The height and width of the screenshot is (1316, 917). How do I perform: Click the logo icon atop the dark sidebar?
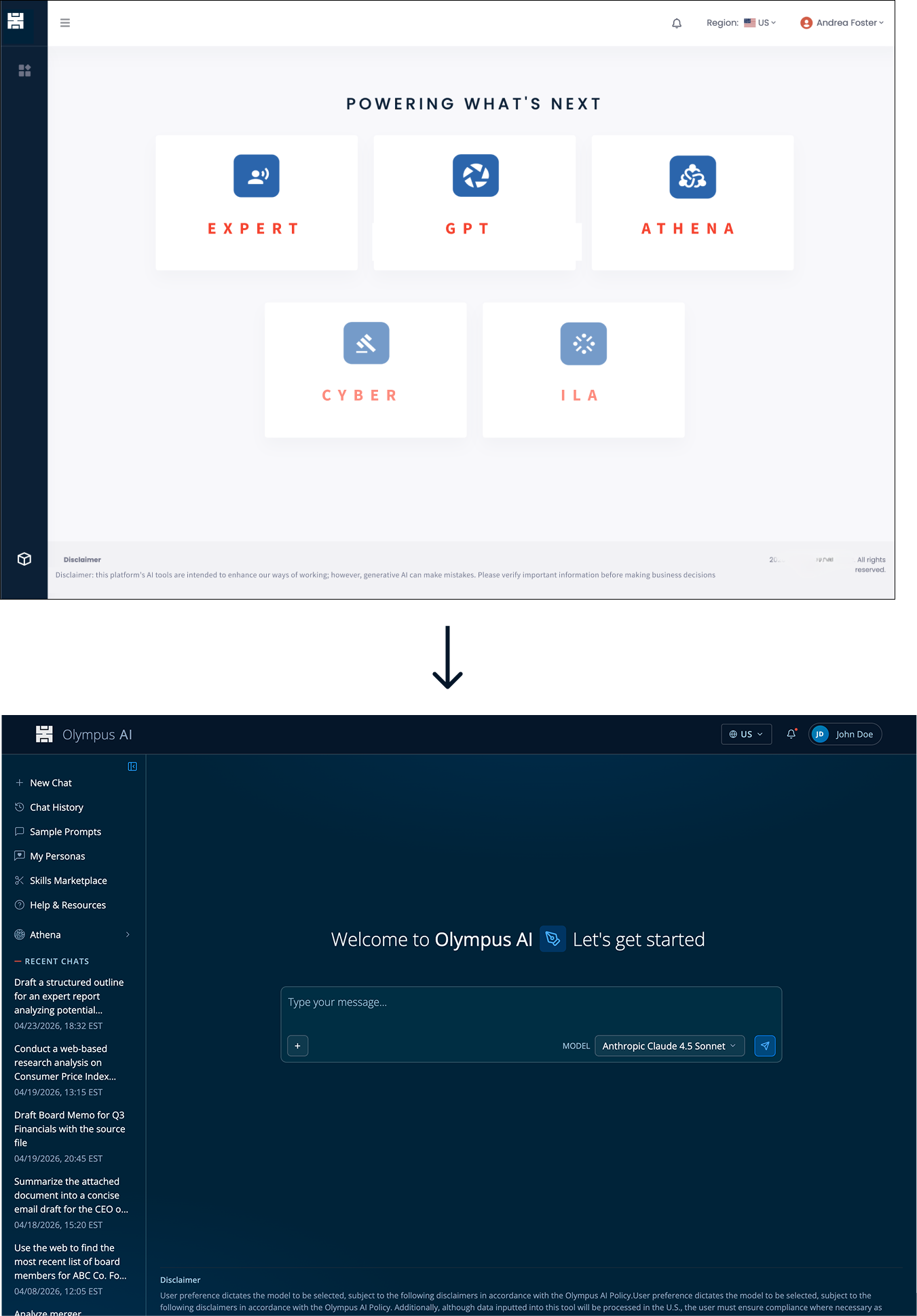[16, 21]
